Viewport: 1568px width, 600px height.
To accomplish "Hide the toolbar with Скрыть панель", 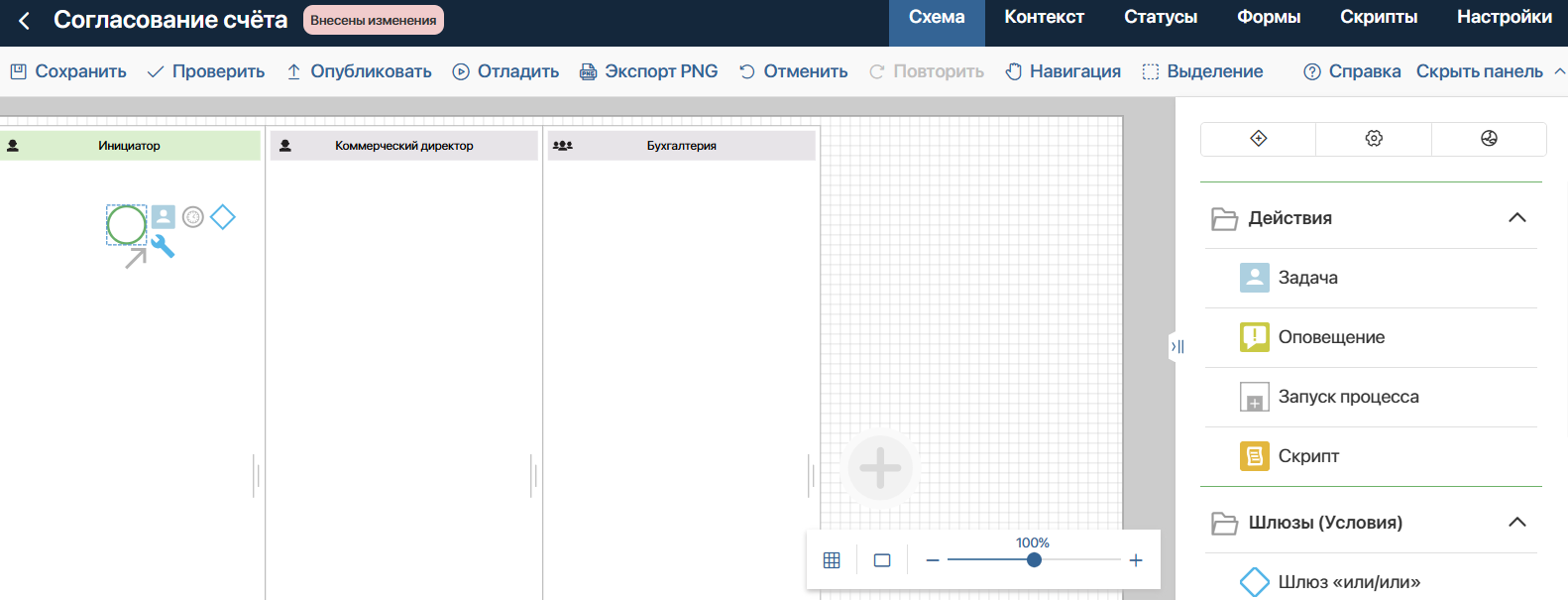I will [x=1491, y=71].
